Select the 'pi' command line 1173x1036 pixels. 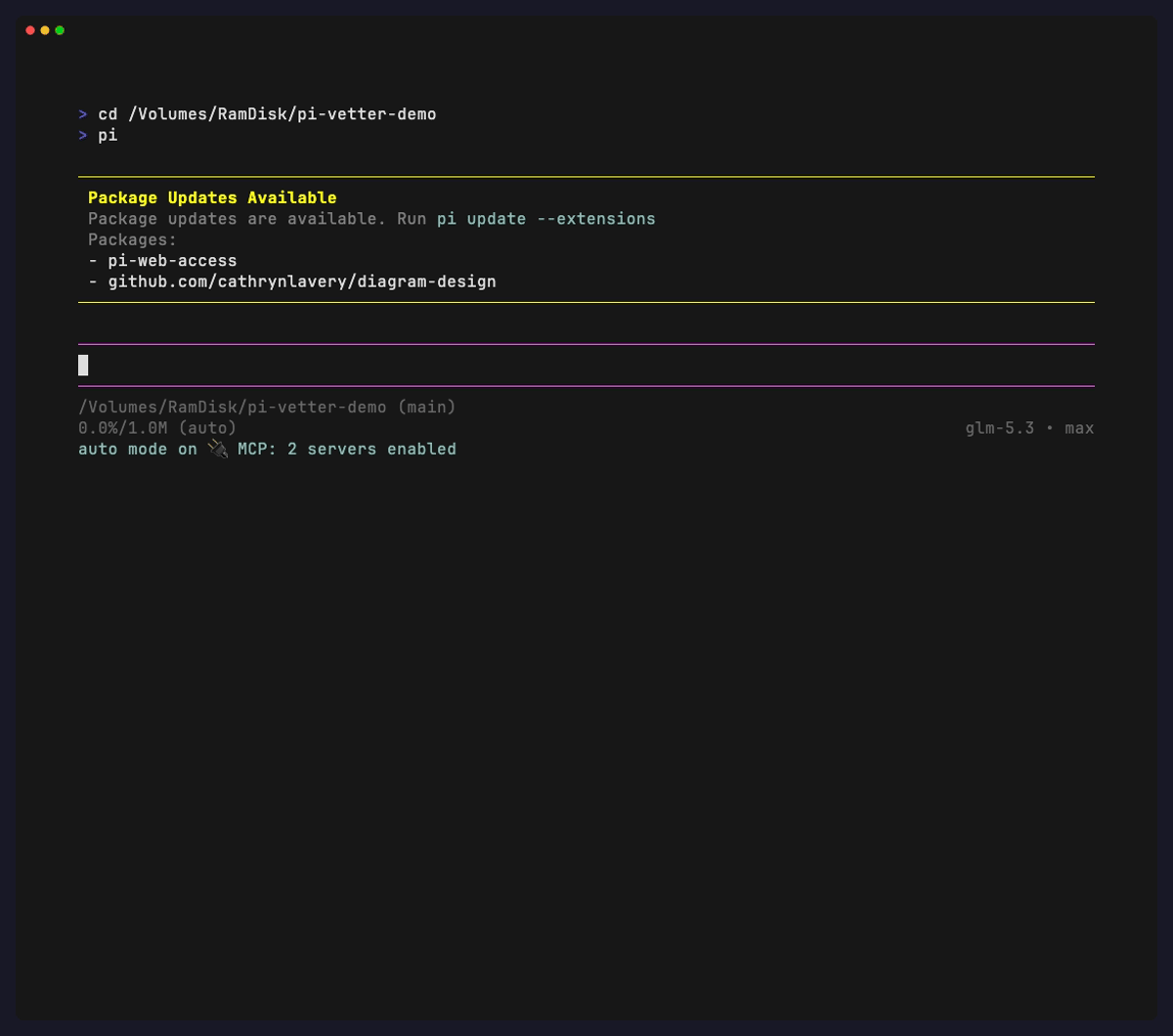pyautogui.click(x=108, y=136)
